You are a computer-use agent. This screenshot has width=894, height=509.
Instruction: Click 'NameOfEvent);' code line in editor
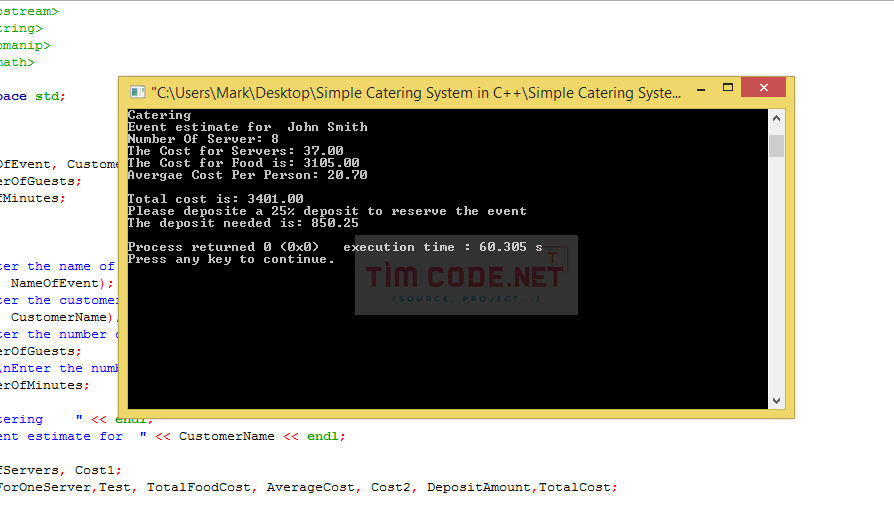click(62, 283)
